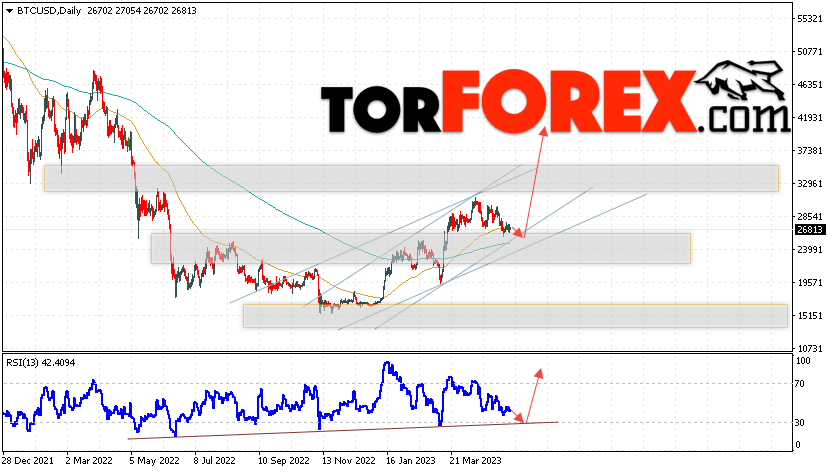This screenshot has height=472, width=833.
Task: Click the 50771 price axis label
Action: [x=810, y=52]
